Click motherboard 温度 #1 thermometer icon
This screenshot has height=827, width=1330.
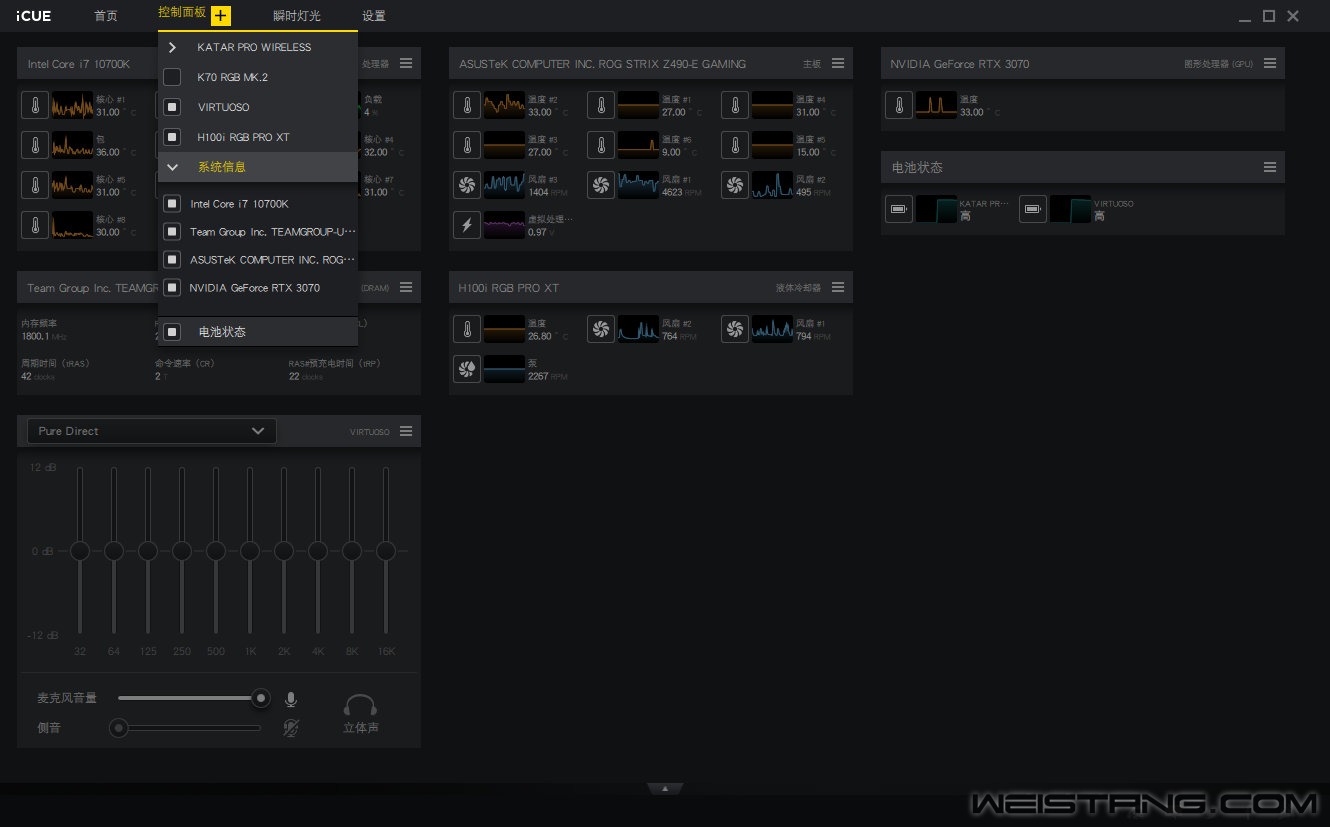tap(601, 105)
